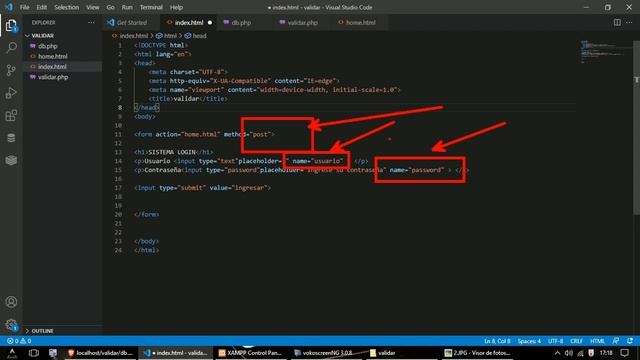
Task: Open the Run menu
Action: click(x=127, y=7)
